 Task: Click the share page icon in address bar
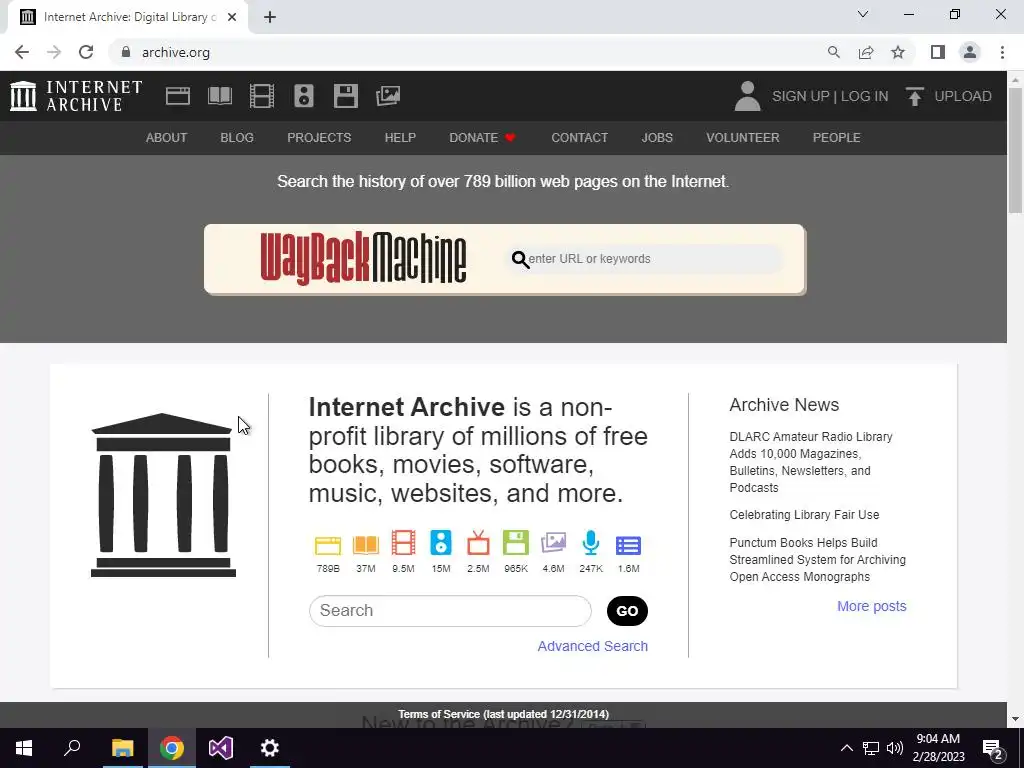tap(866, 52)
